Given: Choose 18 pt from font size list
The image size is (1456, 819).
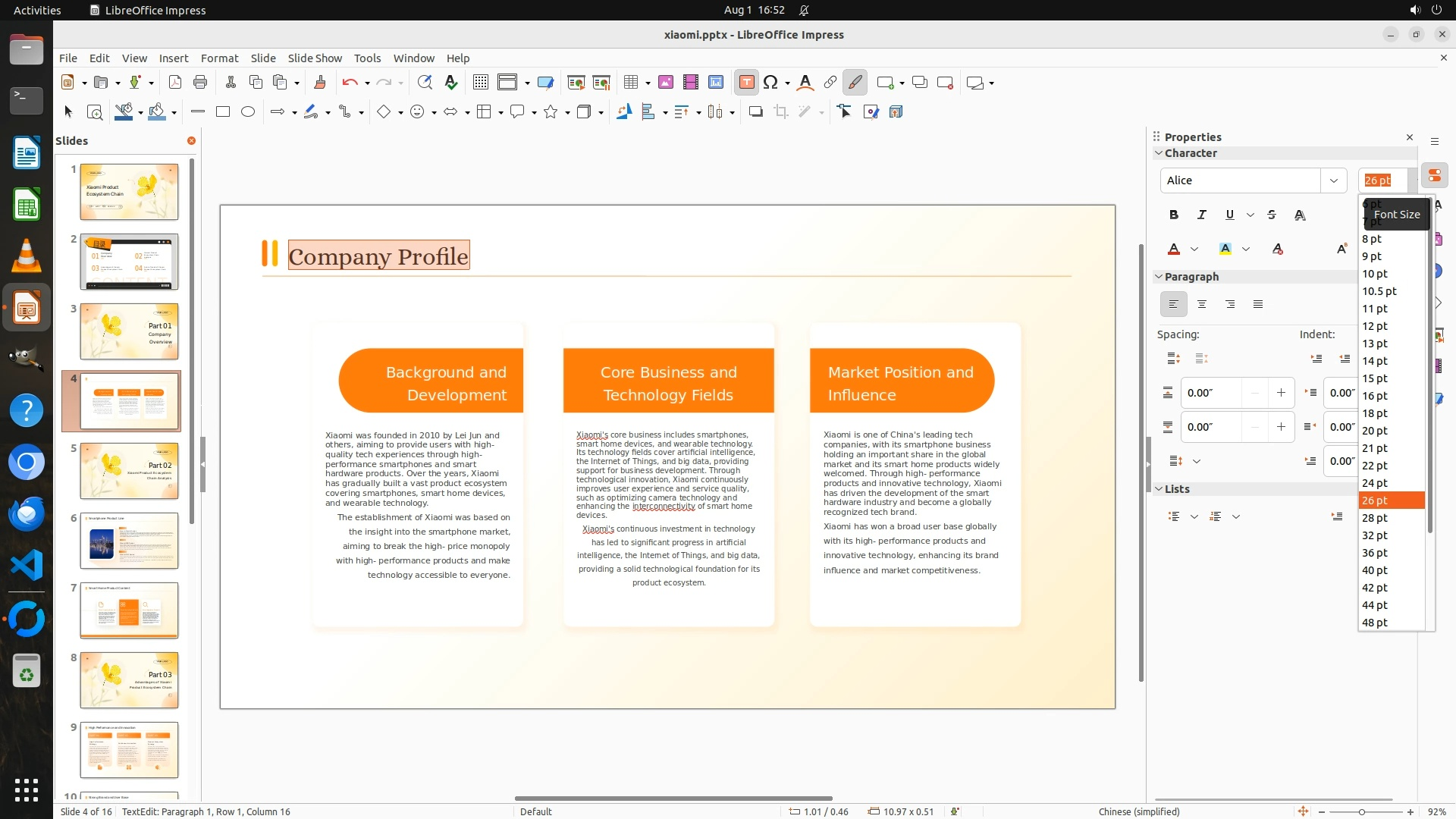Looking at the screenshot, I should [1375, 413].
